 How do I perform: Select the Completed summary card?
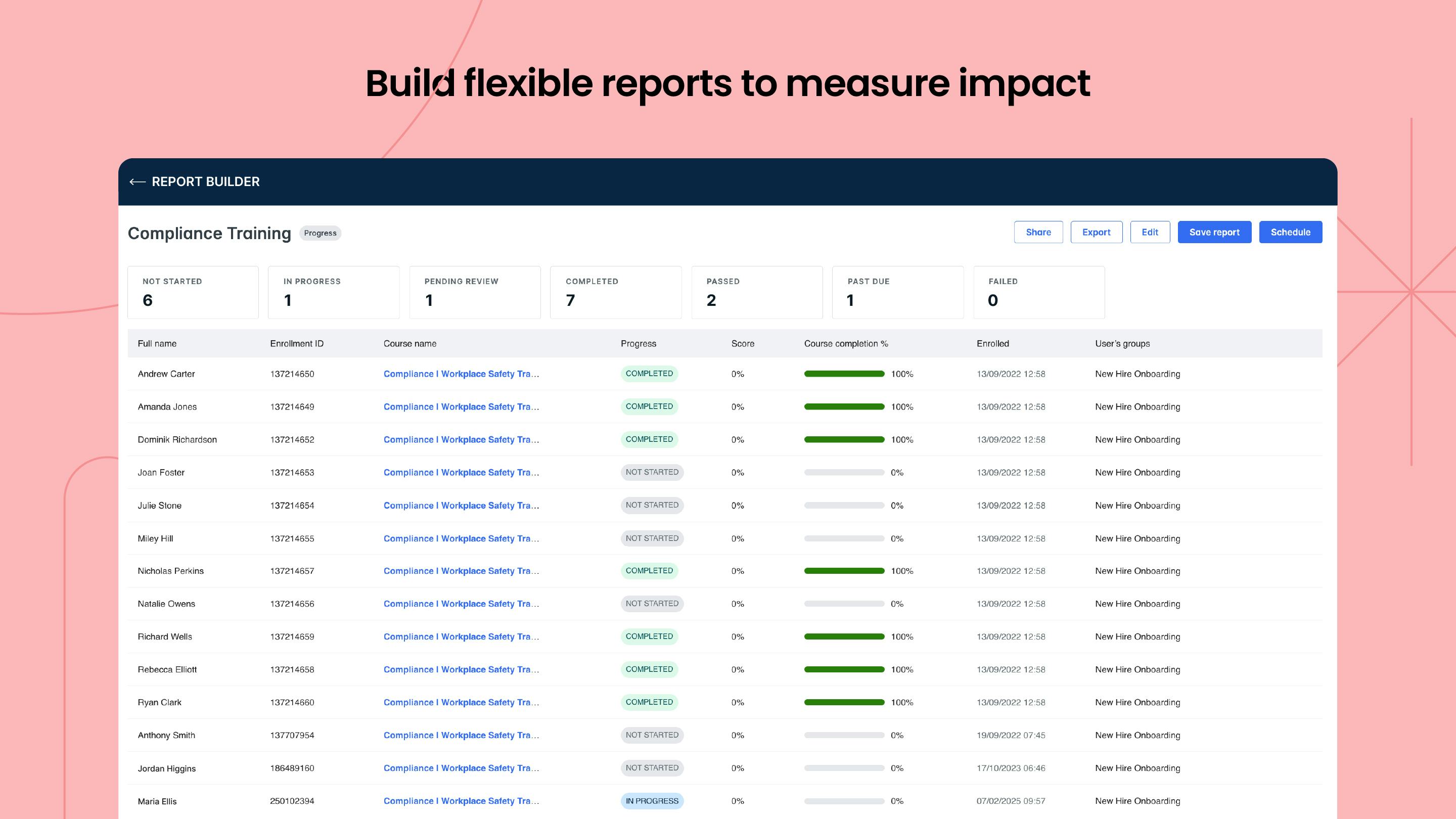[616, 292]
